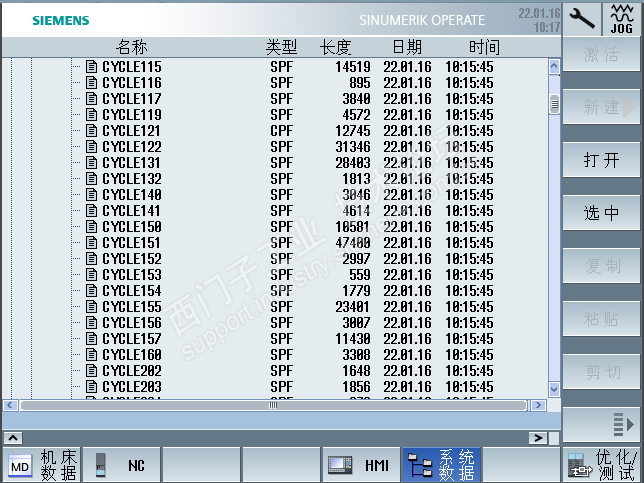Open the 优化/测试 softkey

(602, 465)
